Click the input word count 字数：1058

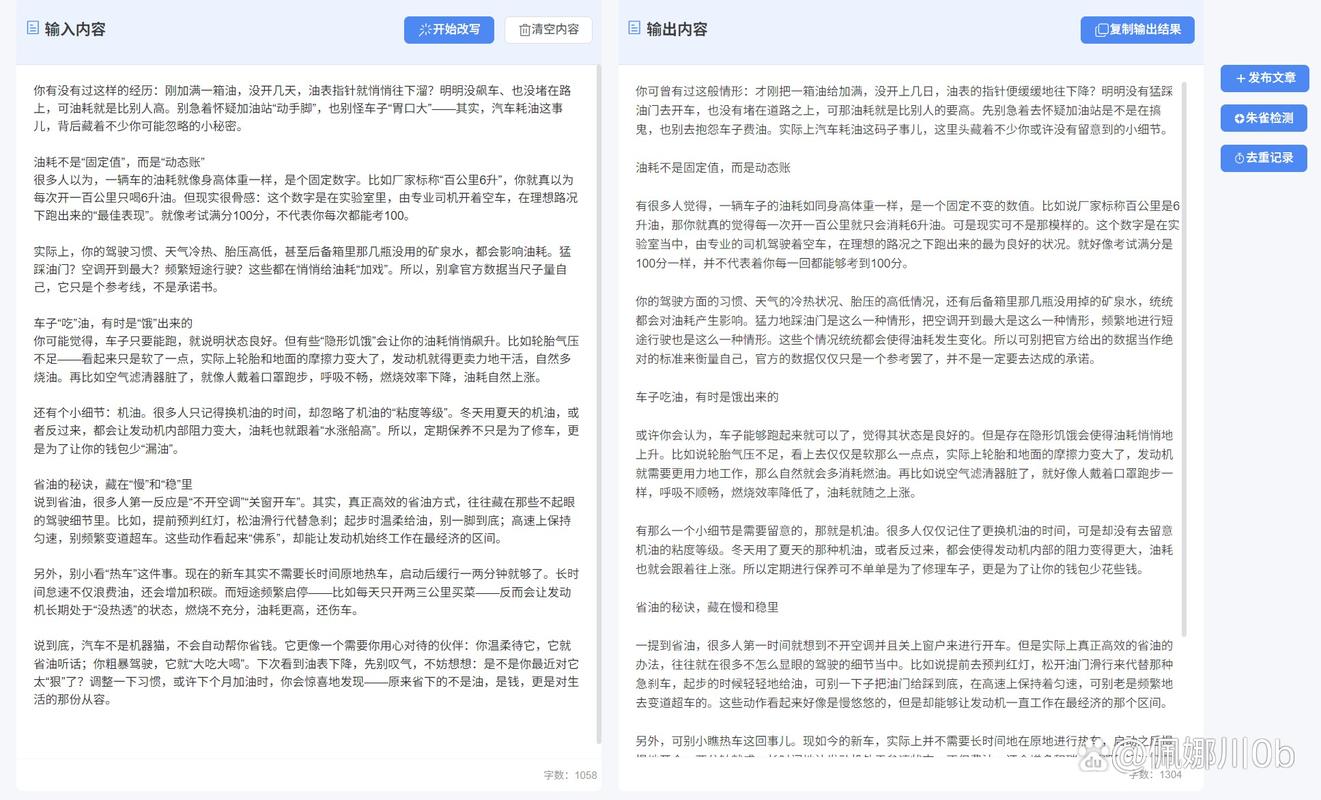pyautogui.click(x=570, y=775)
